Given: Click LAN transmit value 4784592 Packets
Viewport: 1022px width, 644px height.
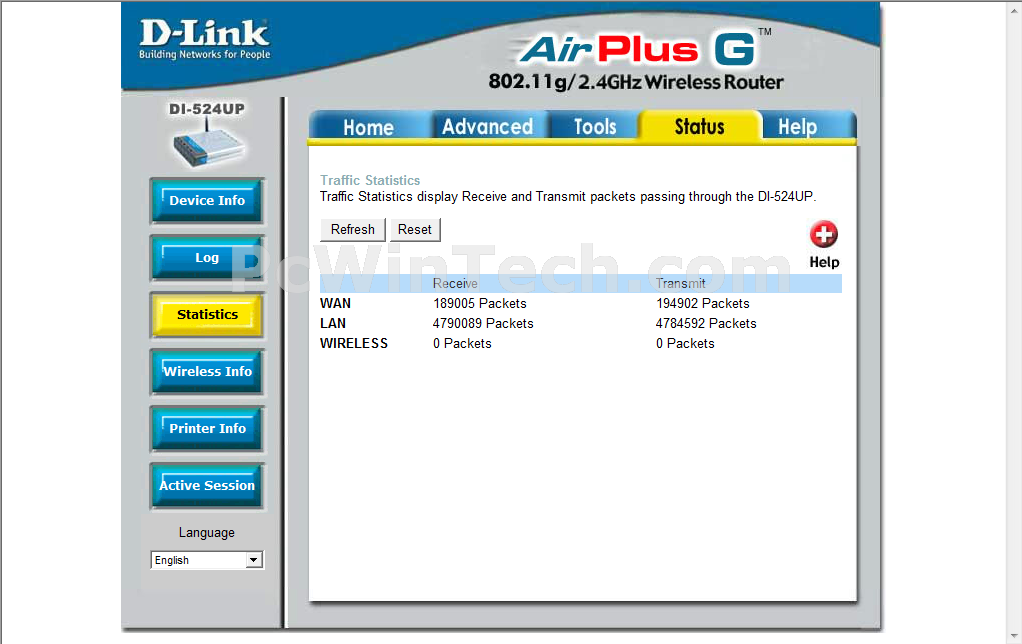Looking at the screenshot, I should point(706,323).
